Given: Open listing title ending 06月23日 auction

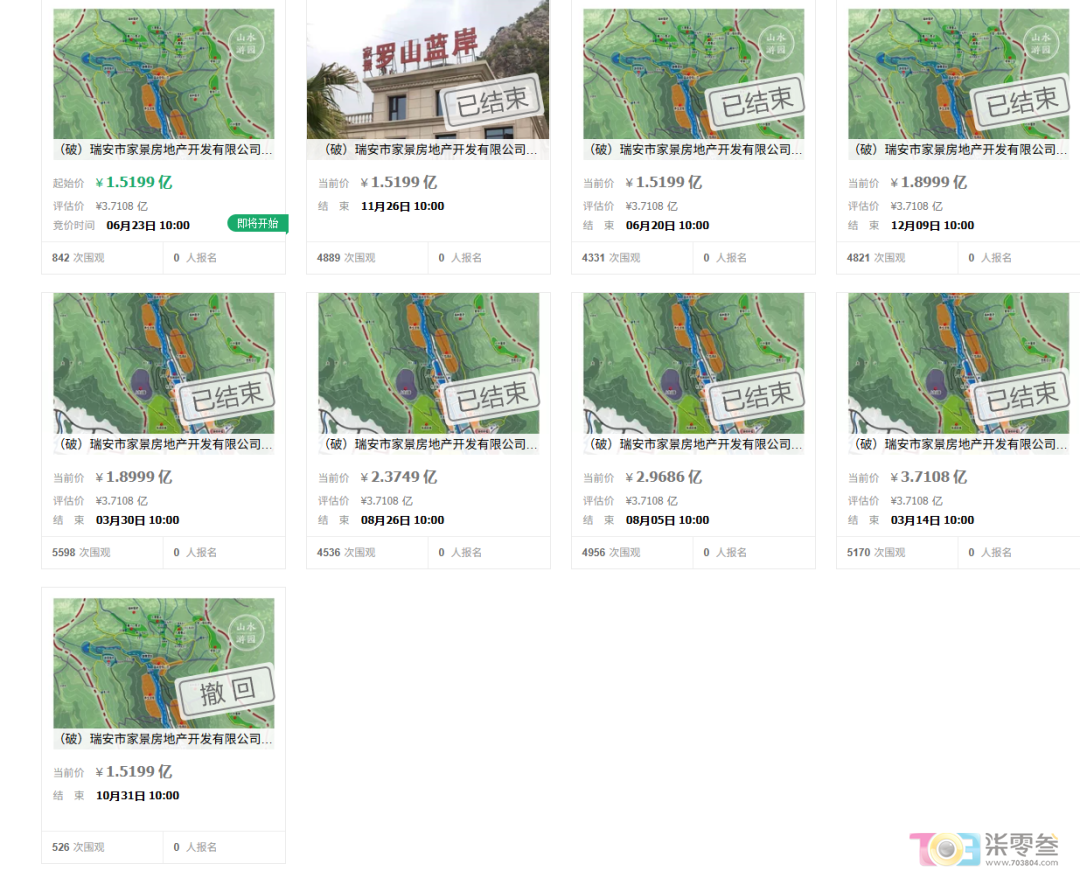Looking at the screenshot, I should (166, 149).
